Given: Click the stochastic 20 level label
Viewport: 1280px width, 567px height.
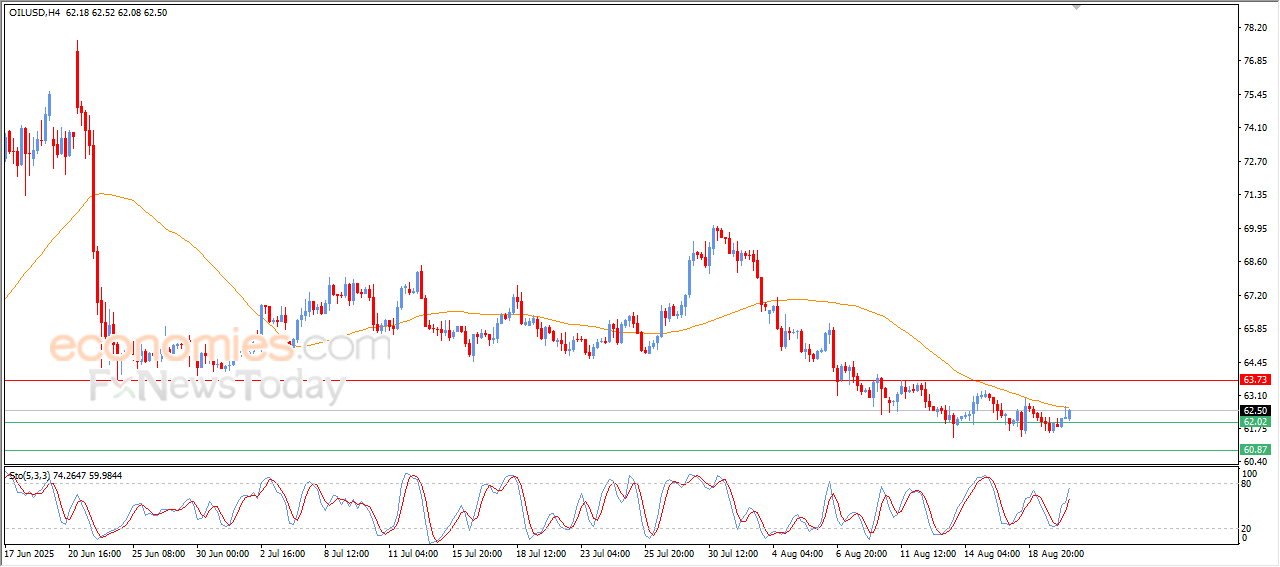Looking at the screenshot, I should 1247,528.
